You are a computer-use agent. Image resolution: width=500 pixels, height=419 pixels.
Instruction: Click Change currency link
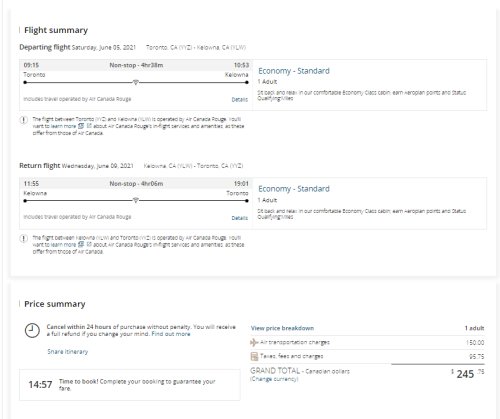tap(274, 379)
